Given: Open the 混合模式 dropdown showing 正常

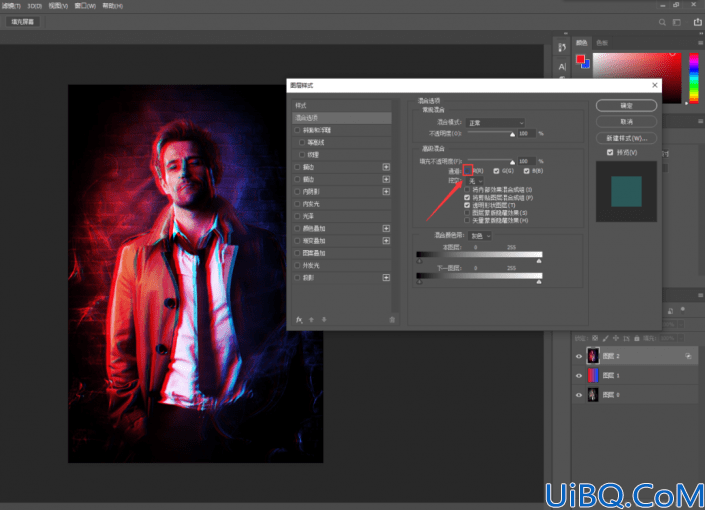Looking at the screenshot, I should 495,123.
